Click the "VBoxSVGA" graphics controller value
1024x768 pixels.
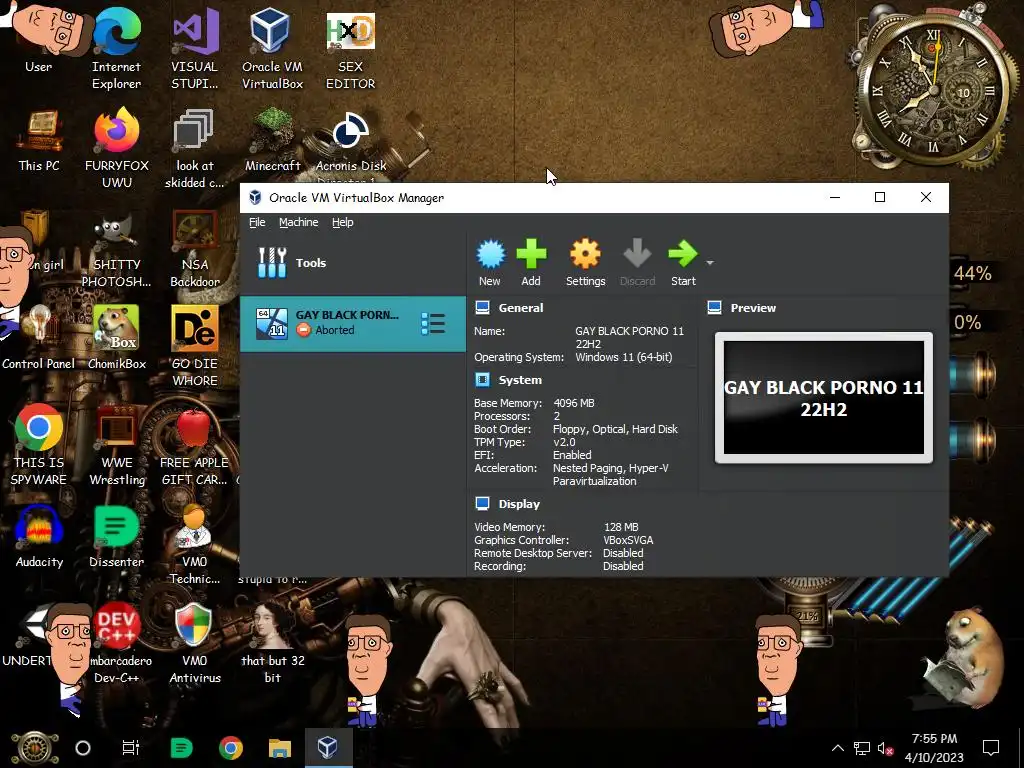tap(628, 540)
